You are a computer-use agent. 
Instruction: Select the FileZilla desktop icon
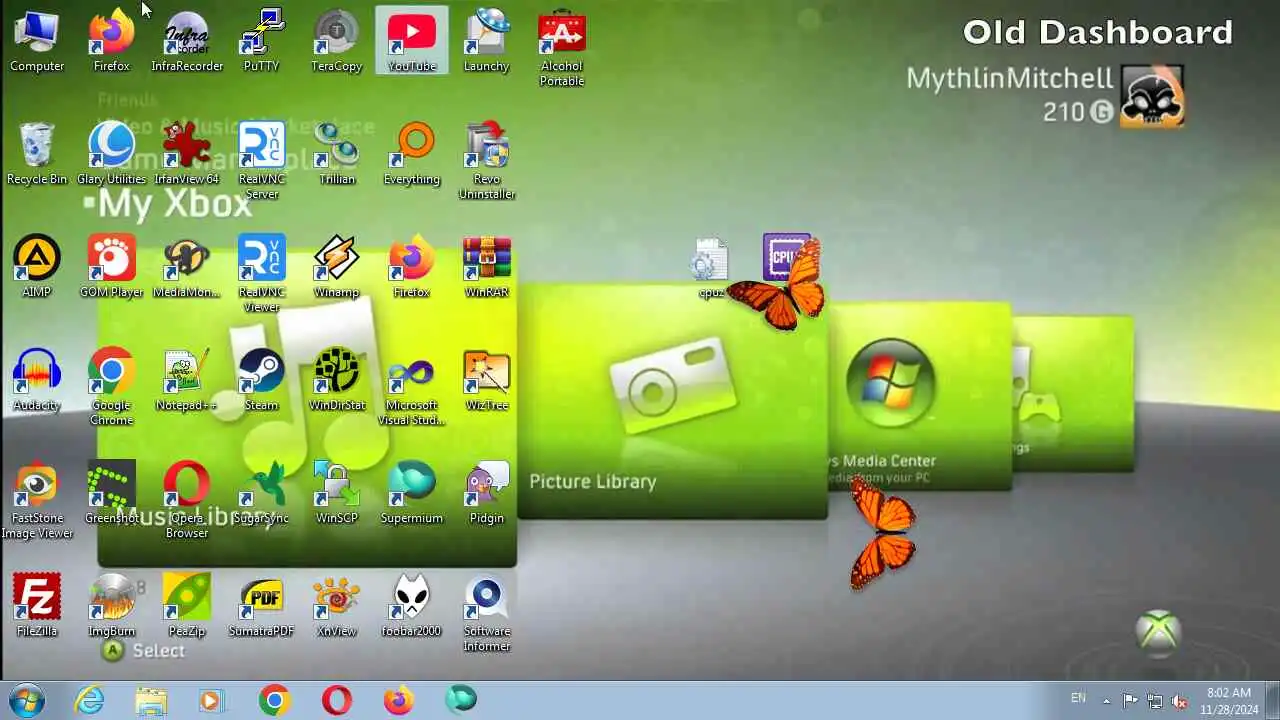click(37, 606)
